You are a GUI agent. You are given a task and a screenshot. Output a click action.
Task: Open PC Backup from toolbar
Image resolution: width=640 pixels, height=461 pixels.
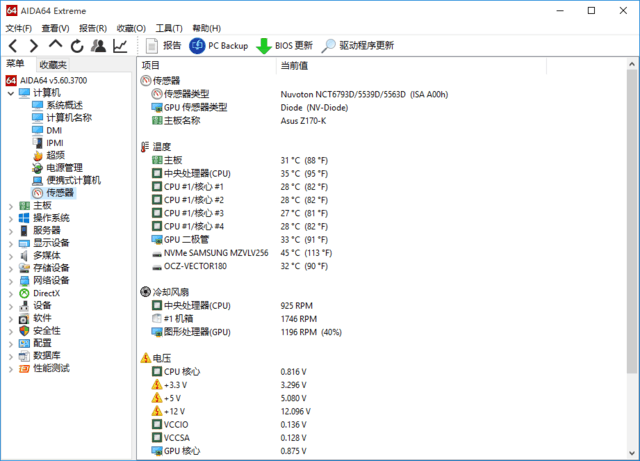[x=218, y=45]
